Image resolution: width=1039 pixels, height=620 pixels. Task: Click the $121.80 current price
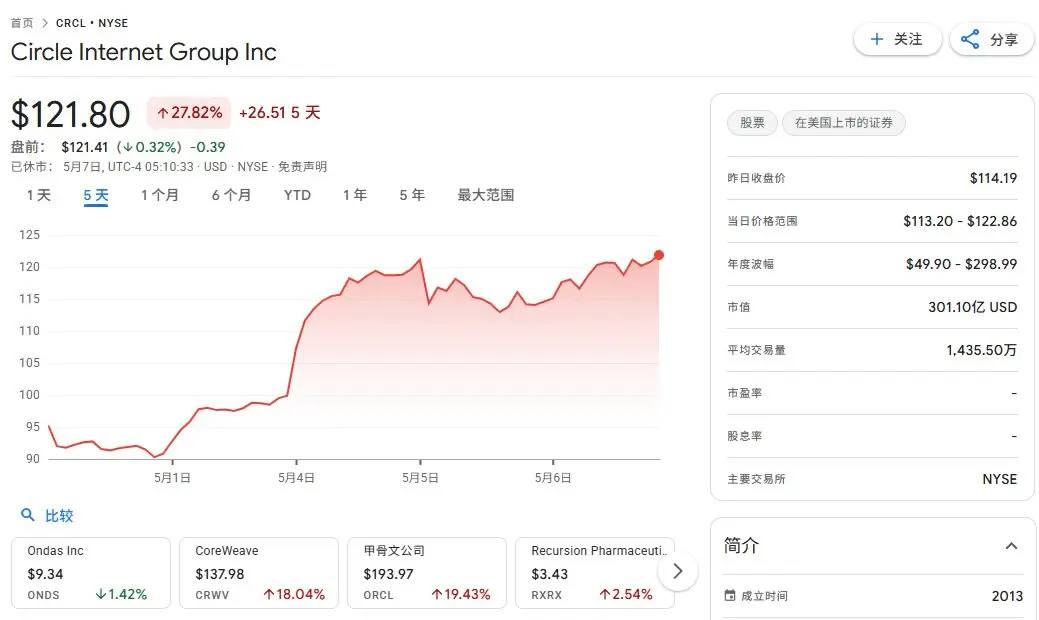click(70, 114)
